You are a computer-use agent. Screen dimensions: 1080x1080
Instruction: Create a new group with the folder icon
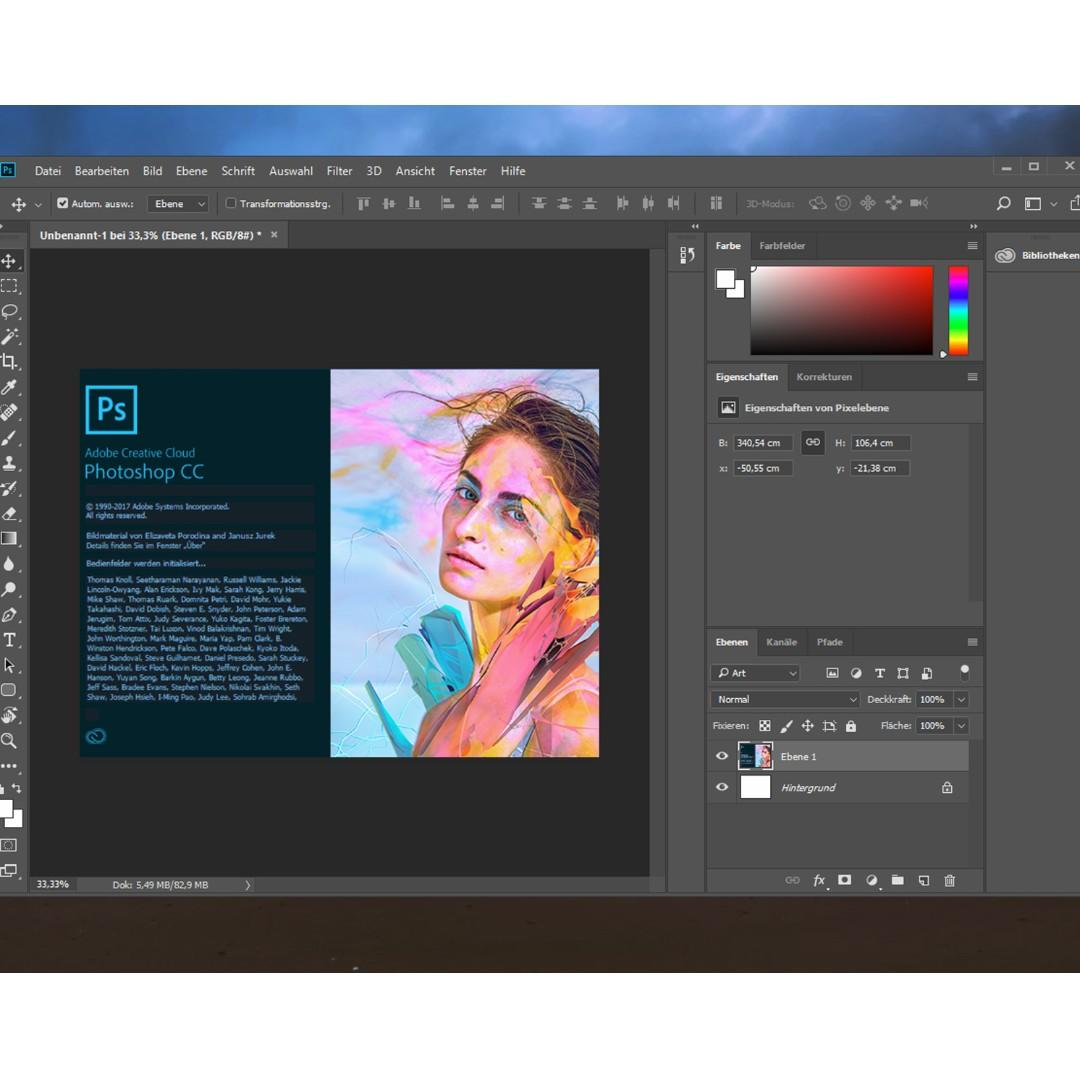[x=897, y=880]
